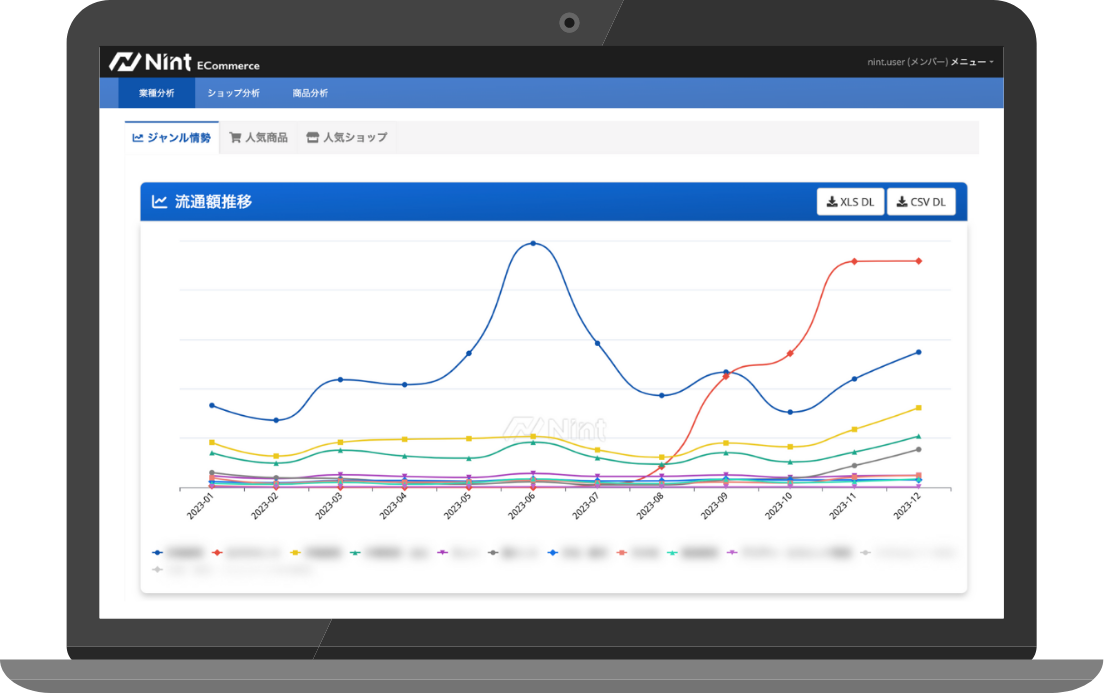
Task: Open the ショップ分析 tab
Action: (x=233, y=93)
